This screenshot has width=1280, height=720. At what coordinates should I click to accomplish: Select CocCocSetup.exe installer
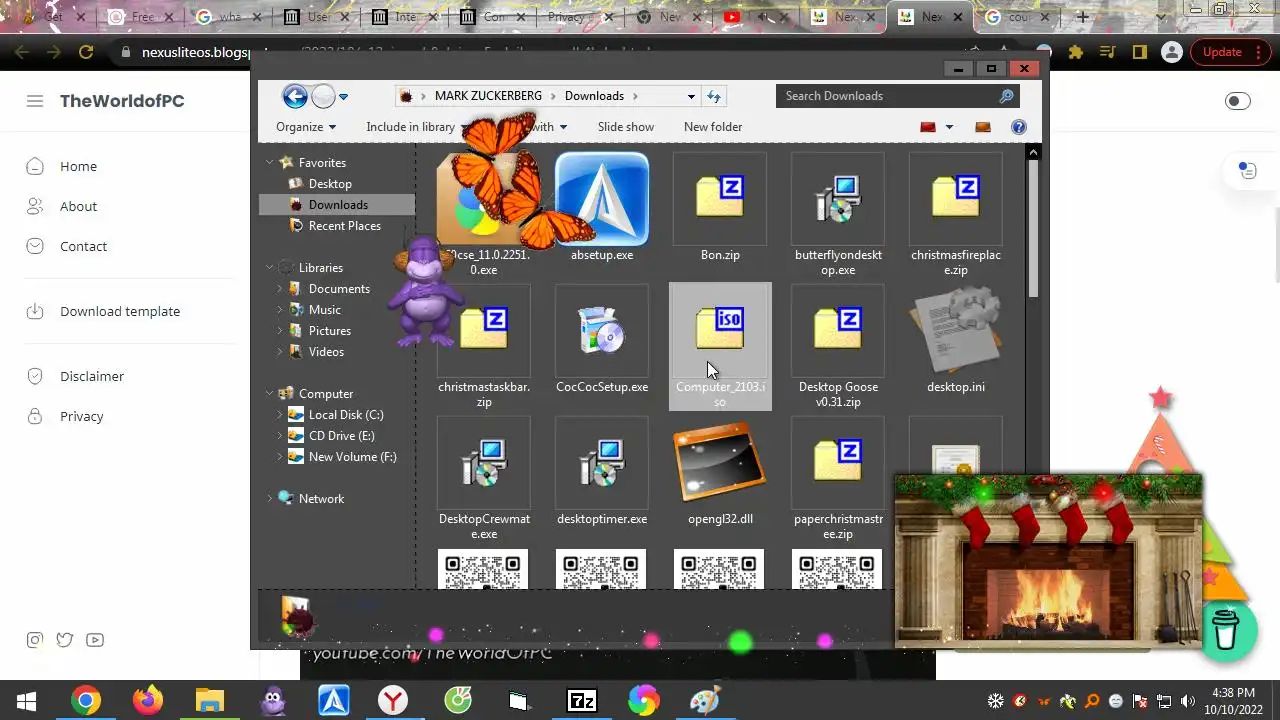click(x=602, y=340)
